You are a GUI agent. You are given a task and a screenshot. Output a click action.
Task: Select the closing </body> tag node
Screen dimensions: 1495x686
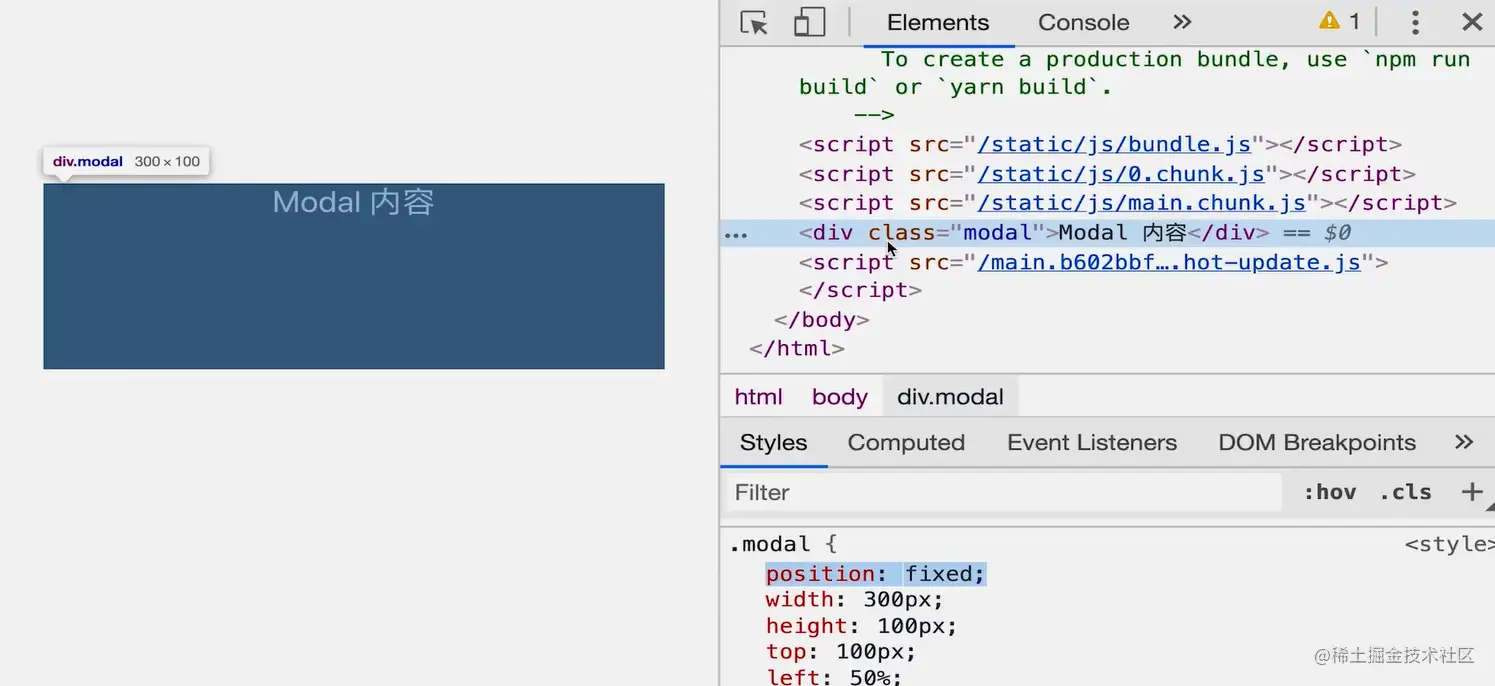pyautogui.click(x=822, y=320)
